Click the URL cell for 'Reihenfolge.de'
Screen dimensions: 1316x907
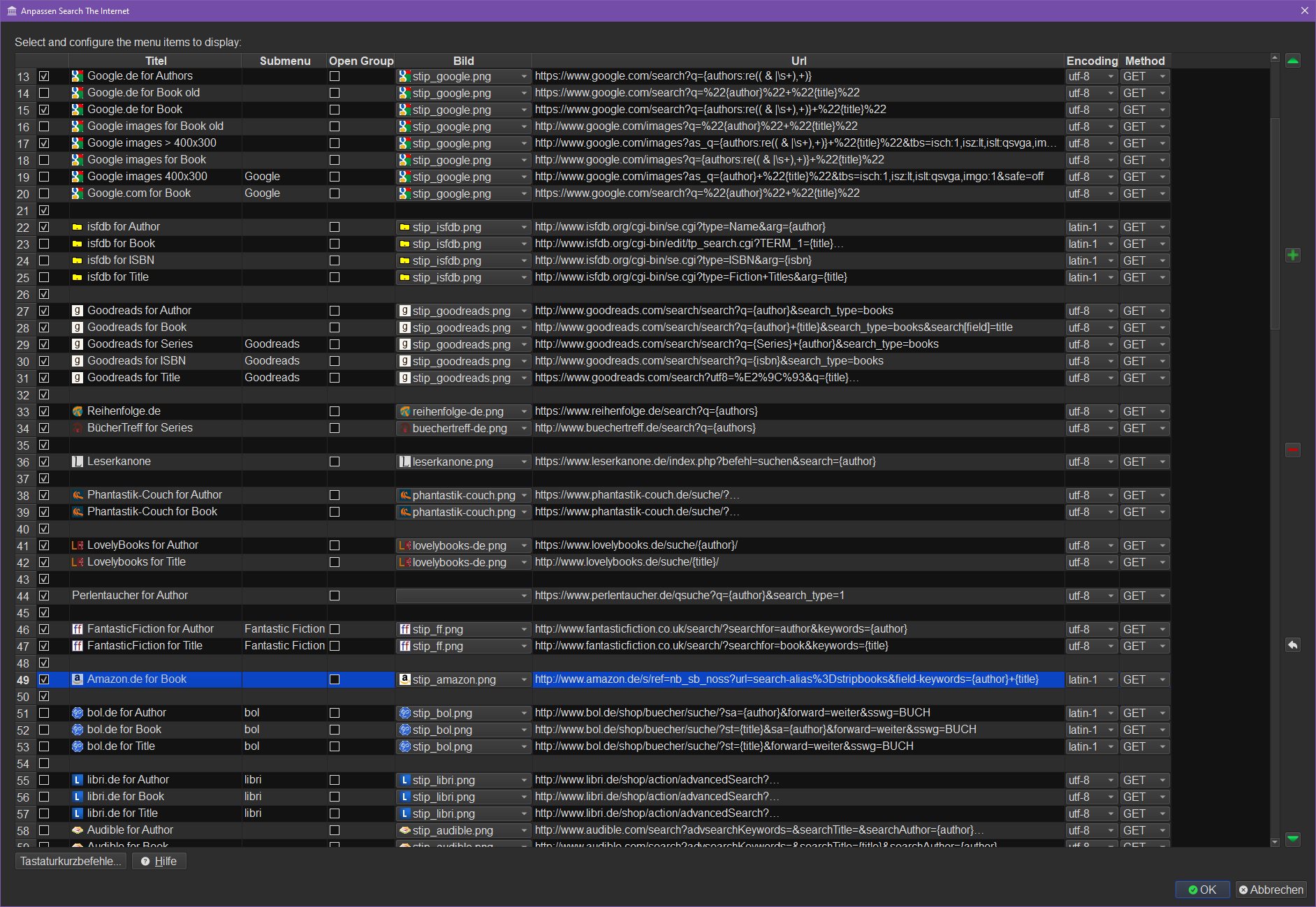click(x=798, y=411)
